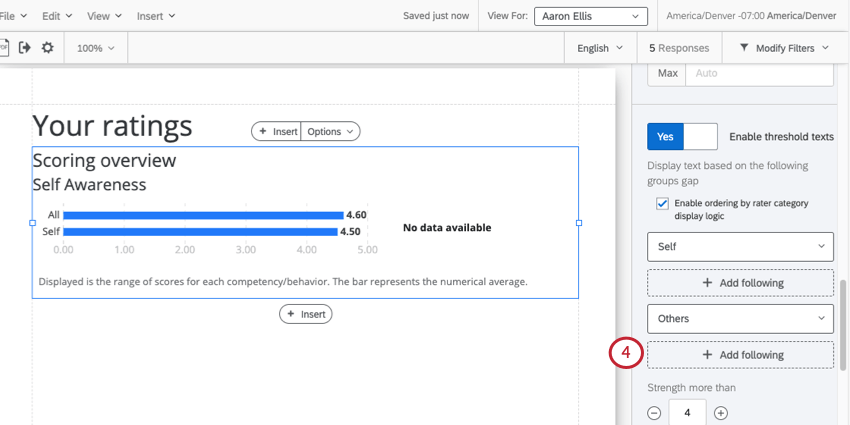Click the Max axis value input field
This screenshot has height=425, width=850.
[759, 73]
